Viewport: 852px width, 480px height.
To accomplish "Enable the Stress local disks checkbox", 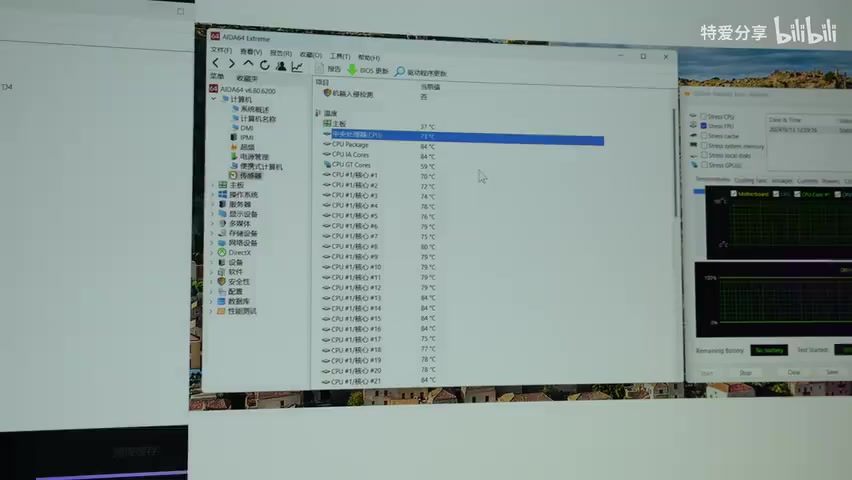I will 704,155.
